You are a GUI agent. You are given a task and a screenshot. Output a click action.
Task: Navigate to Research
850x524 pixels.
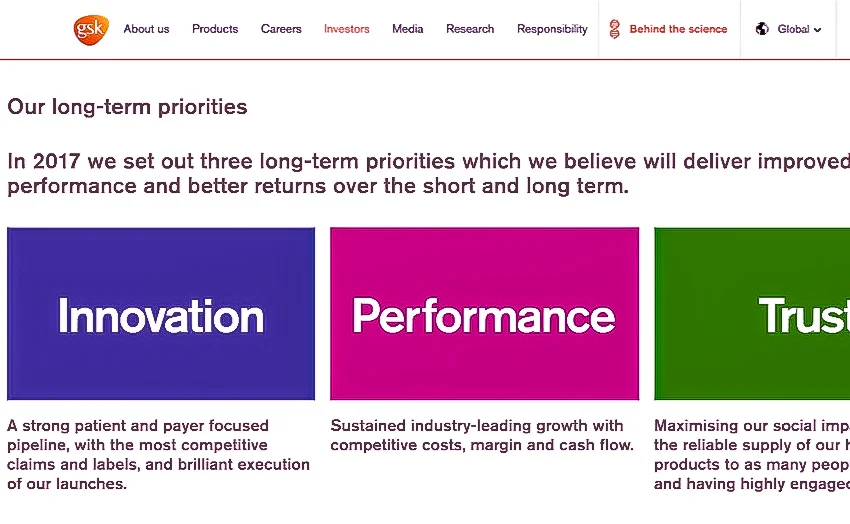point(470,29)
